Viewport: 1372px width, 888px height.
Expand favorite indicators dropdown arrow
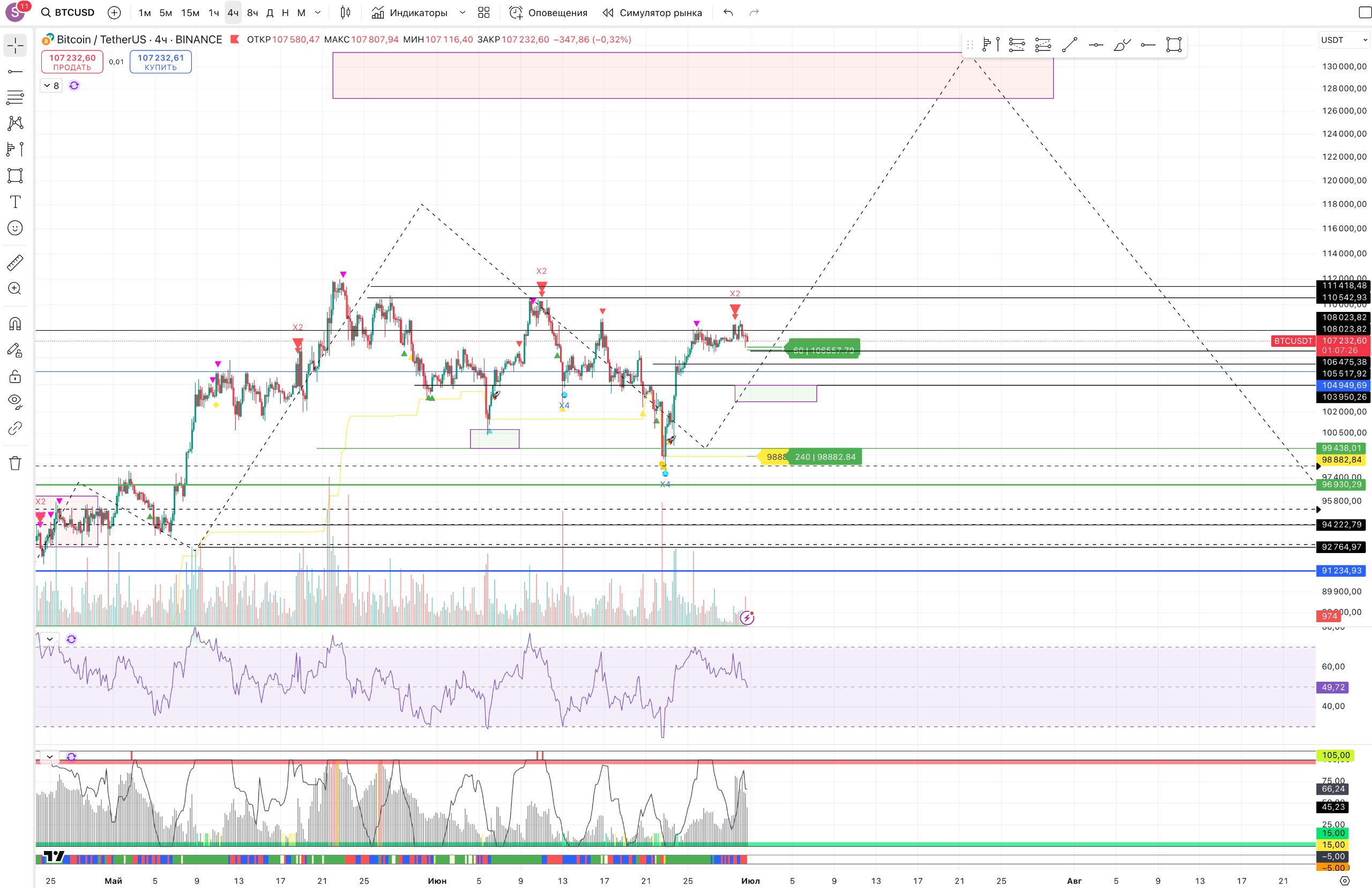(x=463, y=12)
